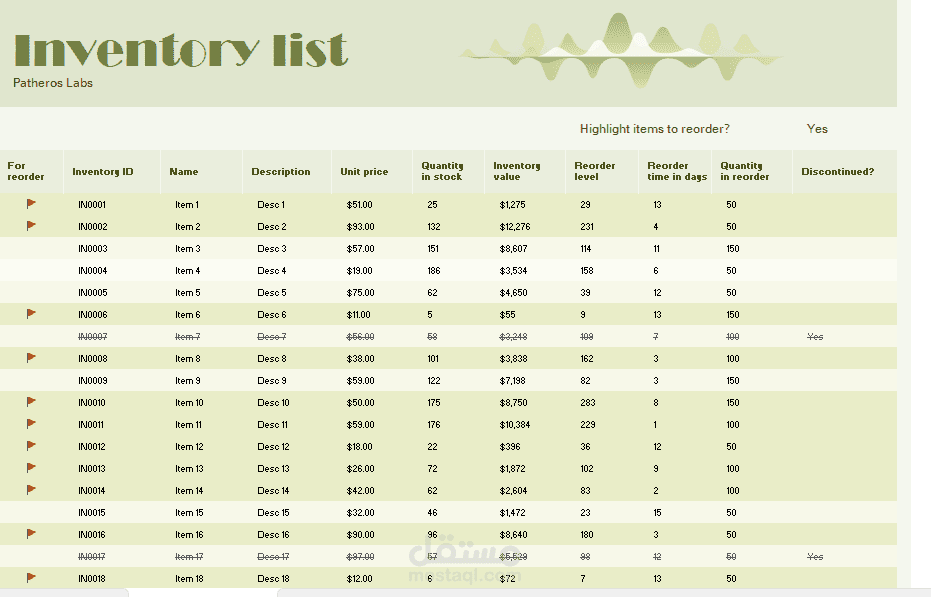Click the reorder flag on the IN0010 row
Screen dimensions: 931x597
[x=31, y=402]
